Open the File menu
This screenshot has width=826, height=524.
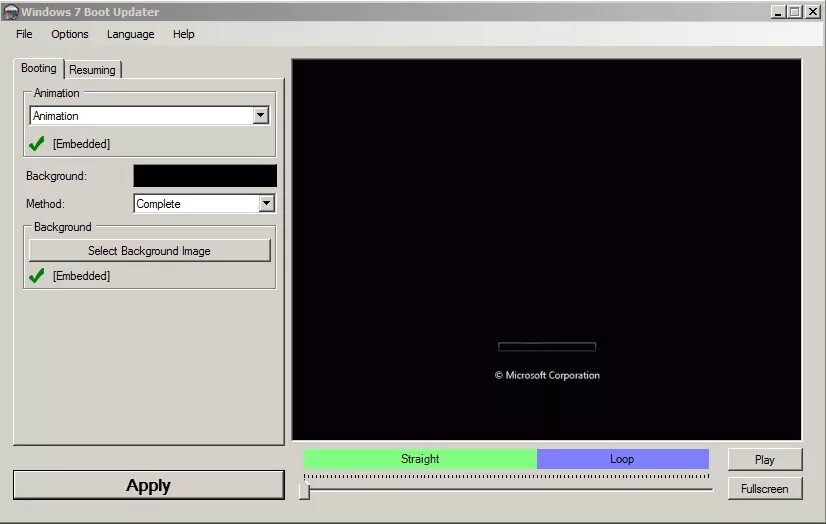coord(24,34)
